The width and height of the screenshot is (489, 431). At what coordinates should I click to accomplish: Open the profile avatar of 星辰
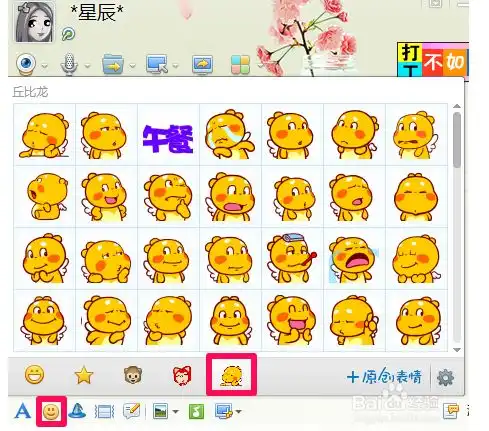(x=34, y=21)
